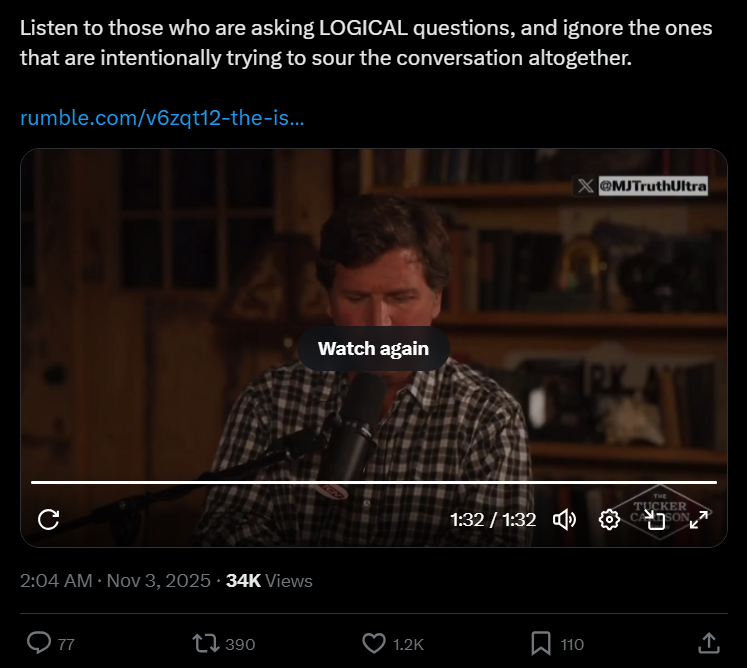The height and width of the screenshot is (668, 747).
Task: Like the post with the heart icon
Action: pos(372,643)
